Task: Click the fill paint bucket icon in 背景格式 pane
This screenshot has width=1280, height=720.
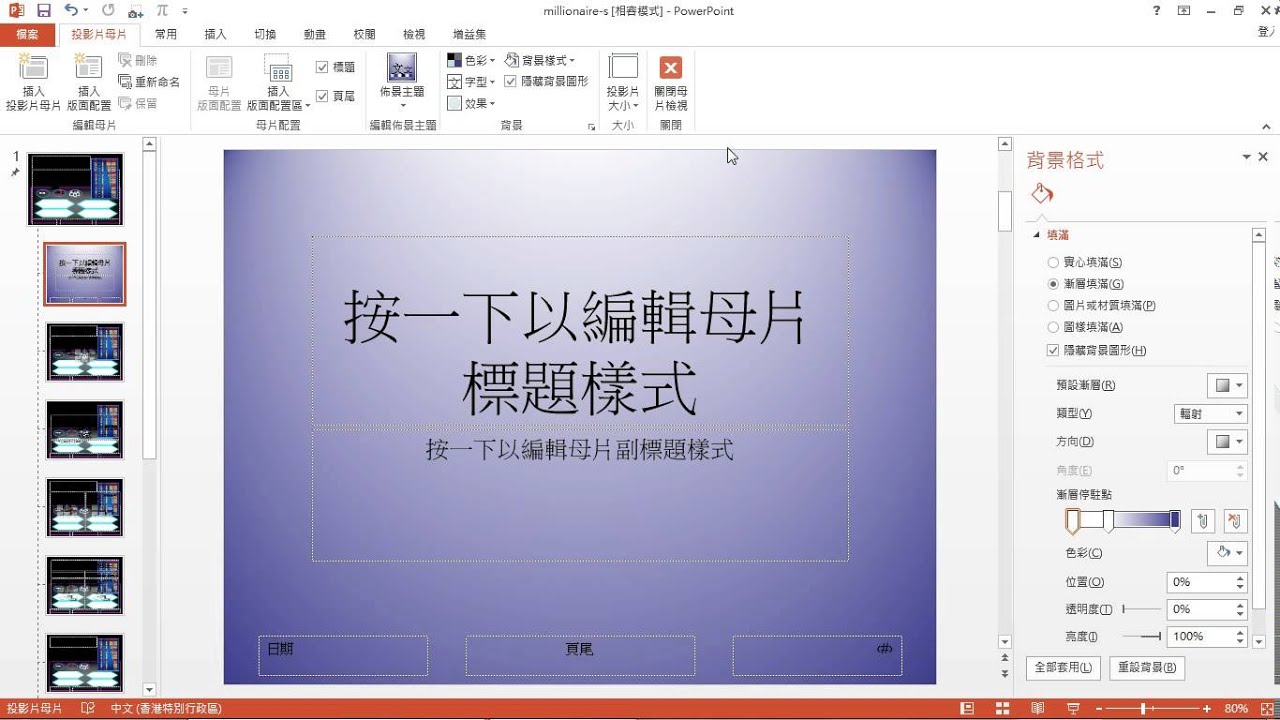Action: pos(1042,194)
